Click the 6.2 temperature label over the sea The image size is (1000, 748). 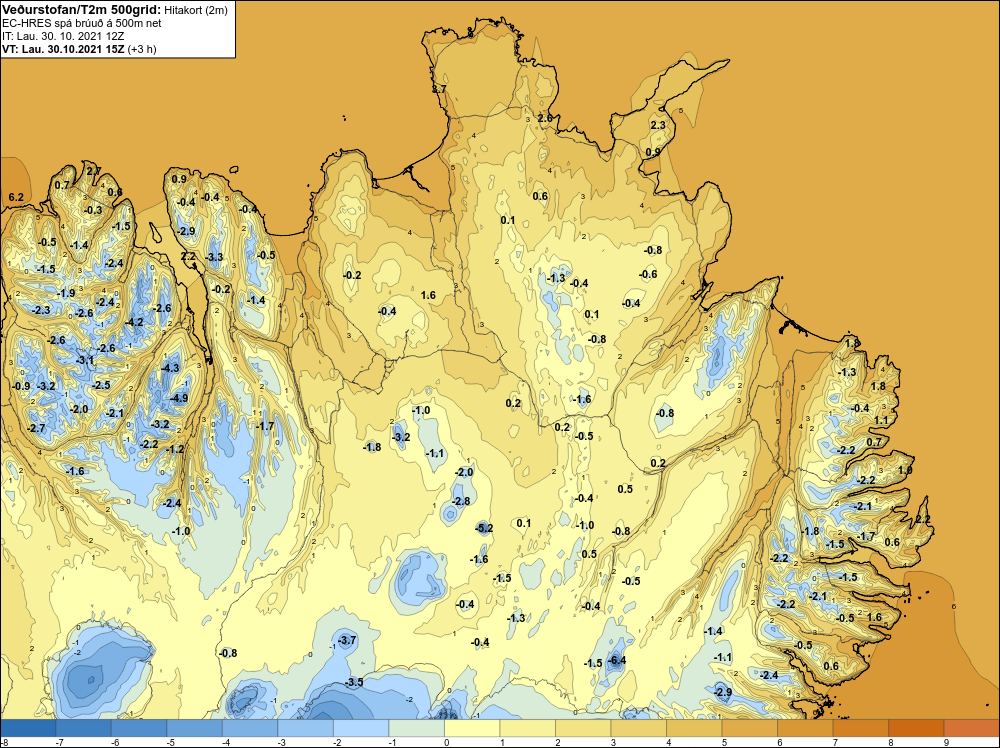[x=16, y=198]
